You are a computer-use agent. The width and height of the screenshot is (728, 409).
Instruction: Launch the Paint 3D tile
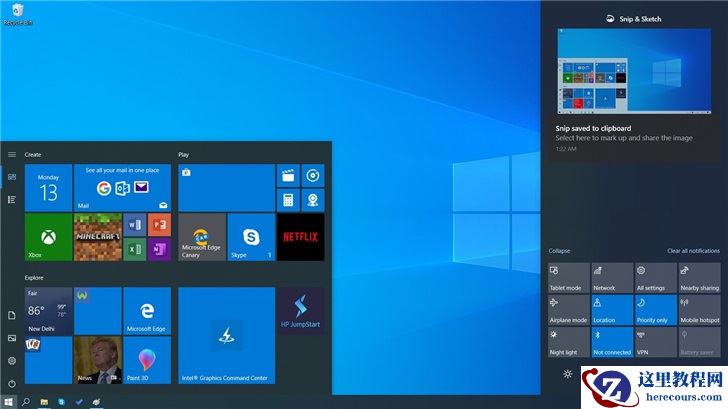click(147, 360)
